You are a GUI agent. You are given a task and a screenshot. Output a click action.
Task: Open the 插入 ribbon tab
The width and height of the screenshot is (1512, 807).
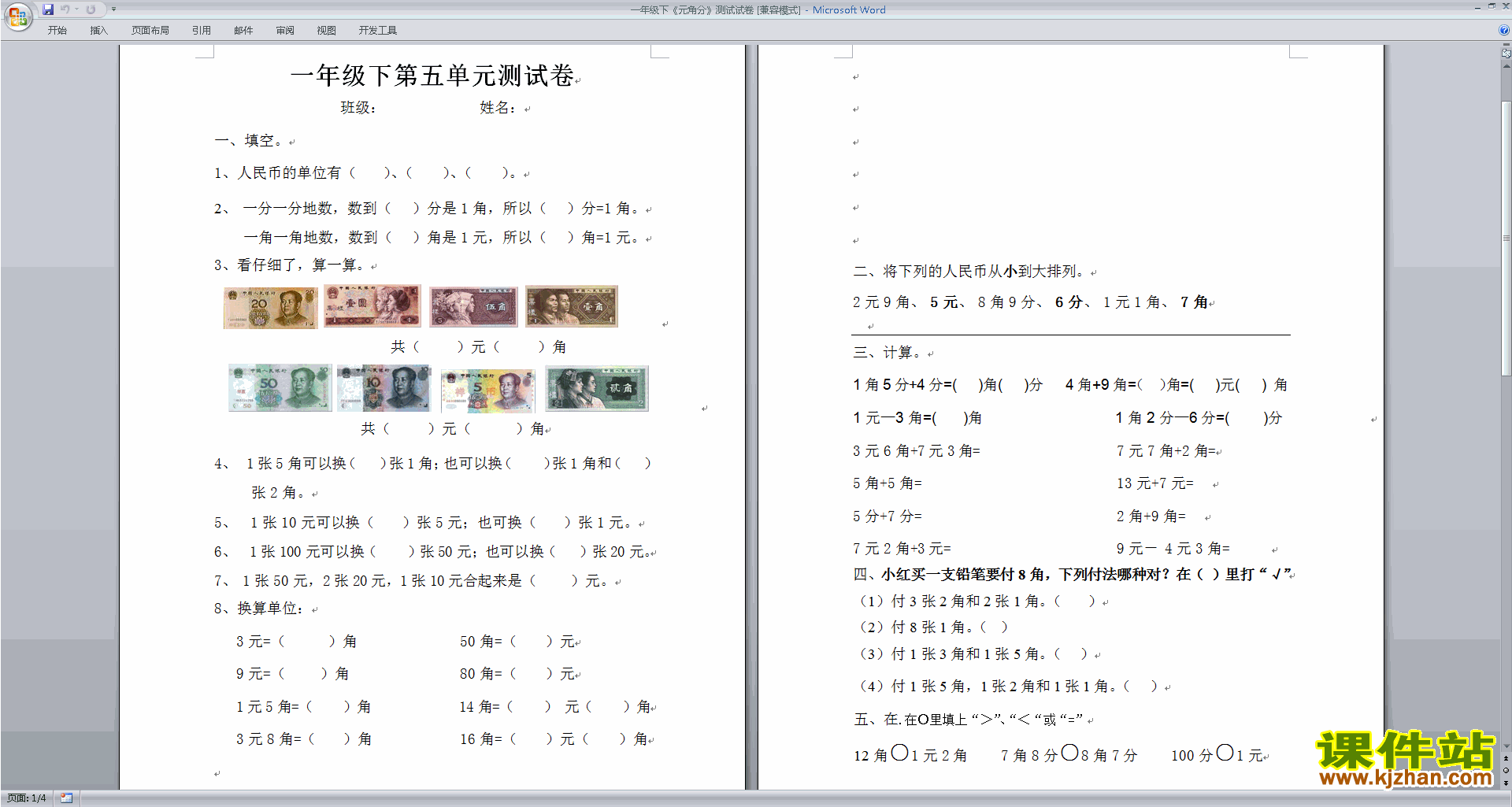click(x=98, y=31)
